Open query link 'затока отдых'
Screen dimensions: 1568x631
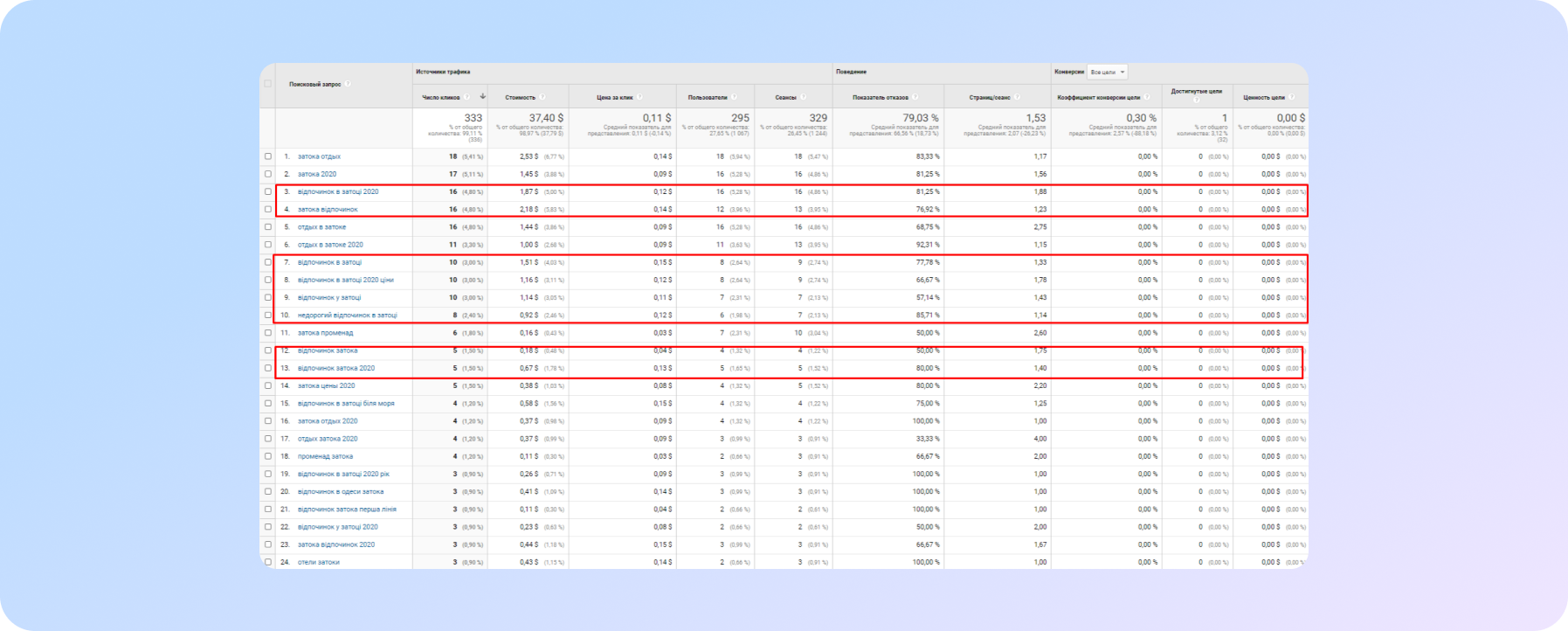pyautogui.click(x=319, y=156)
